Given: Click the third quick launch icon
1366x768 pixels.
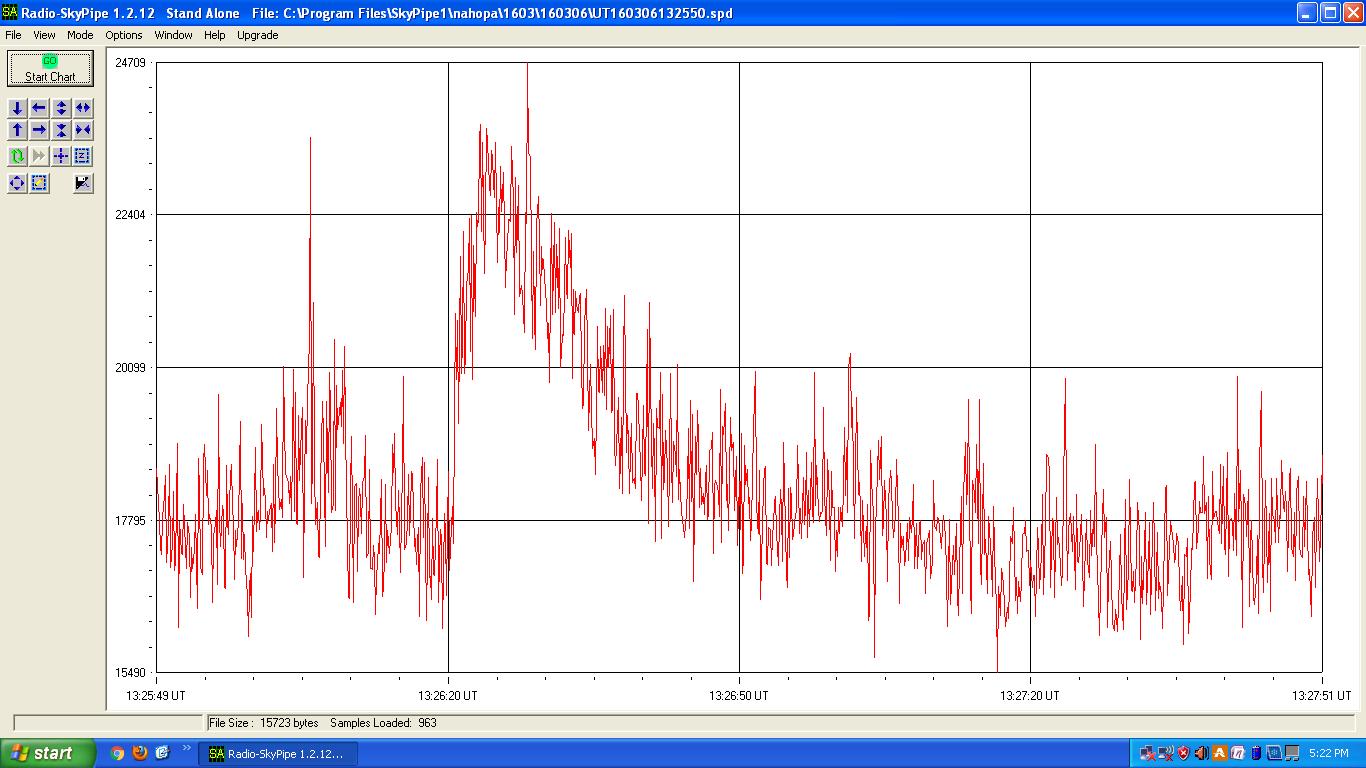Looking at the screenshot, I should [x=163, y=753].
